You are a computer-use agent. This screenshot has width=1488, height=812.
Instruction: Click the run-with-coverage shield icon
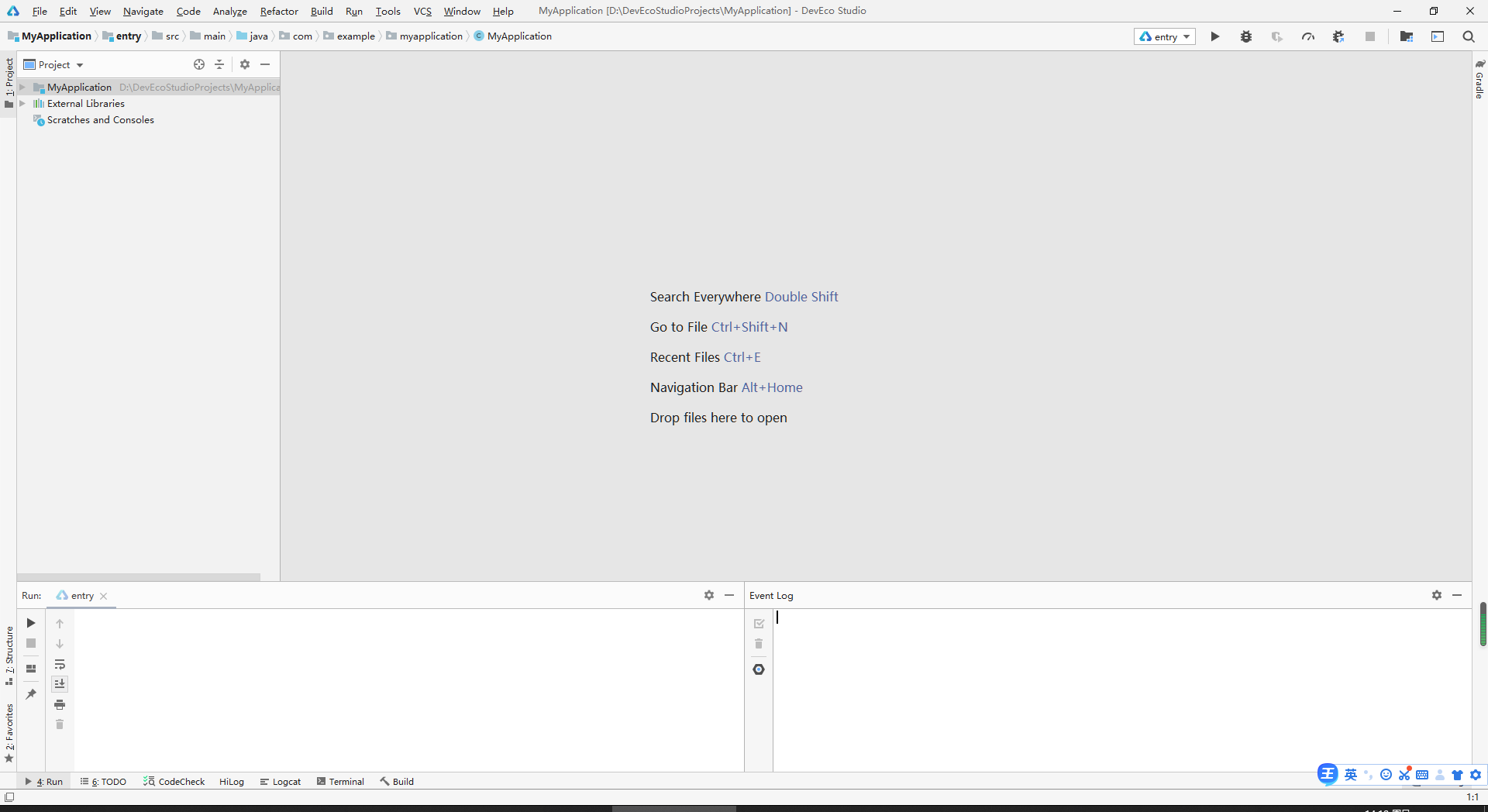click(1277, 36)
